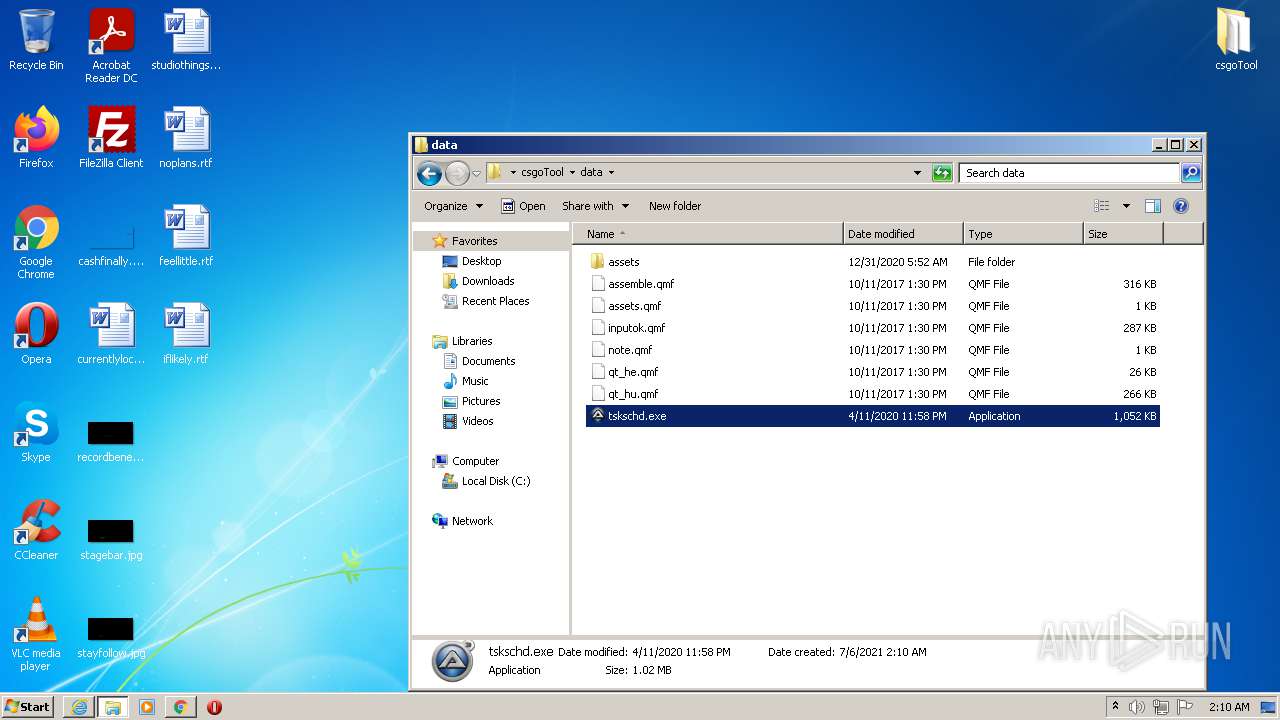Select qt_hu.qmf file

click(x=873, y=394)
